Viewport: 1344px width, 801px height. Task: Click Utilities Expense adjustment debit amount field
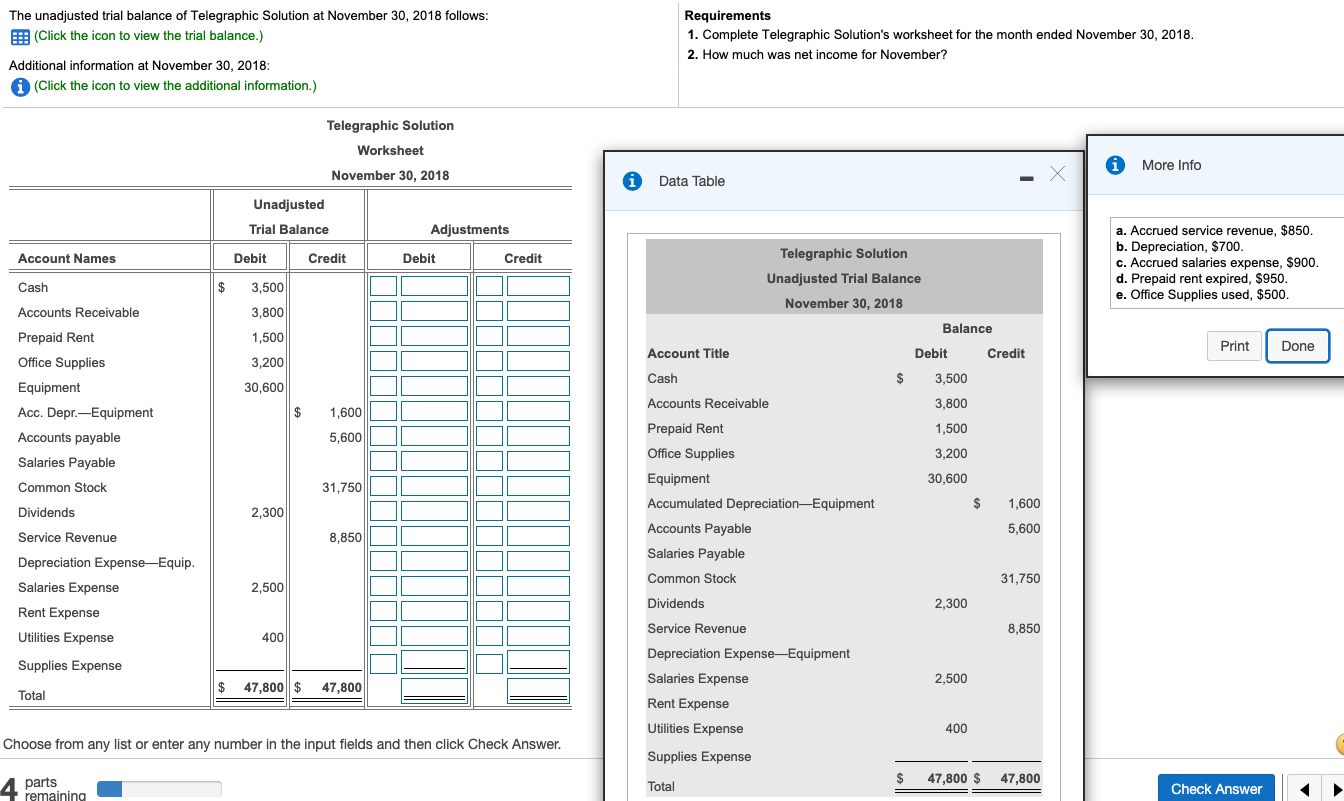(x=435, y=637)
